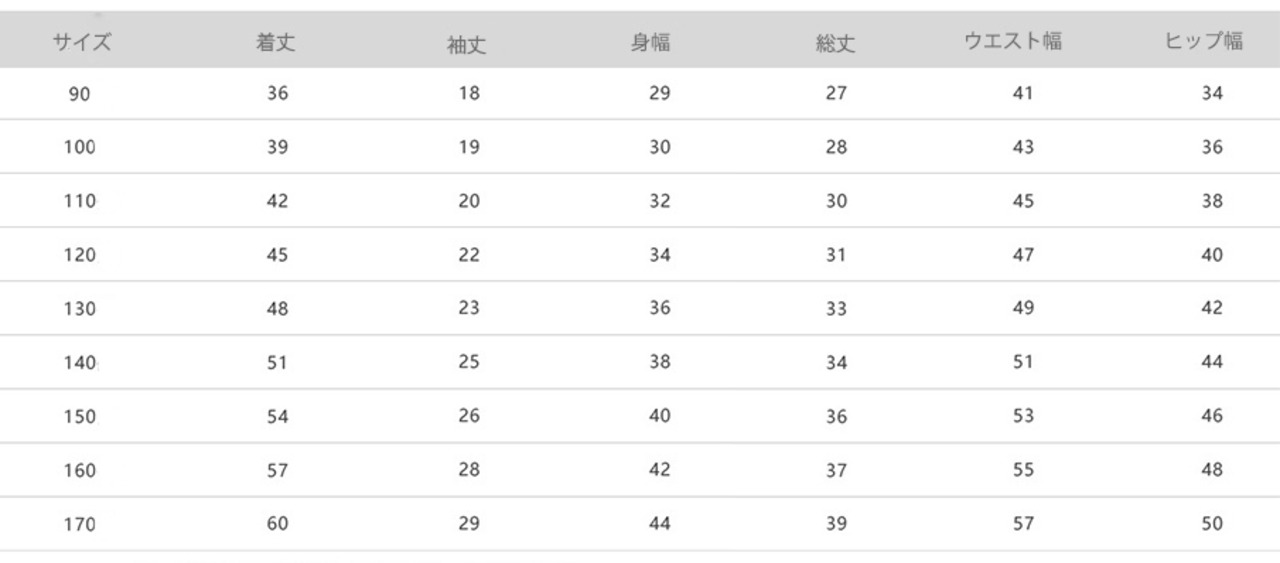Click the サイズ column header
This screenshot has height=563, width=1280.
[x=82, y=42]
